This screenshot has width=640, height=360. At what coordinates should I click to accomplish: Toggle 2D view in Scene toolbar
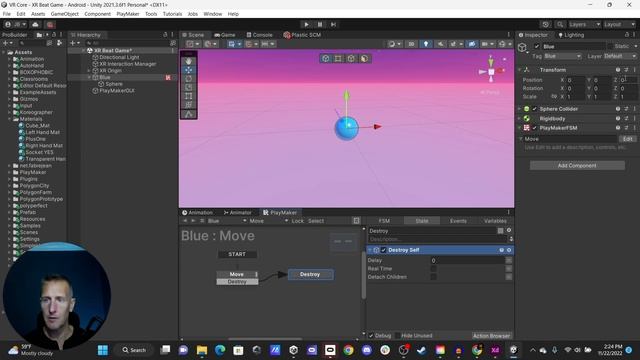(411, 44)
